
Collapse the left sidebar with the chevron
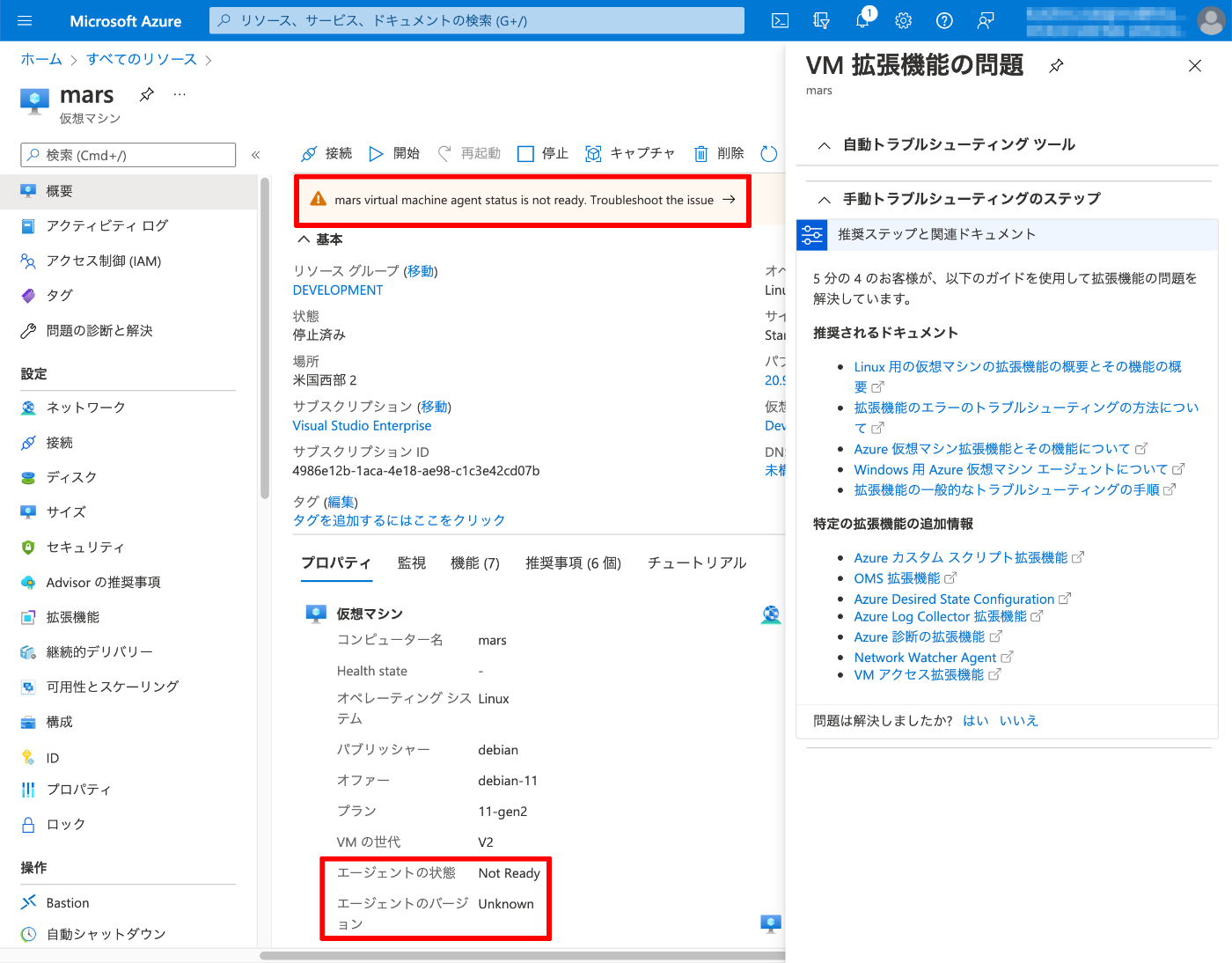pos(255,155)
